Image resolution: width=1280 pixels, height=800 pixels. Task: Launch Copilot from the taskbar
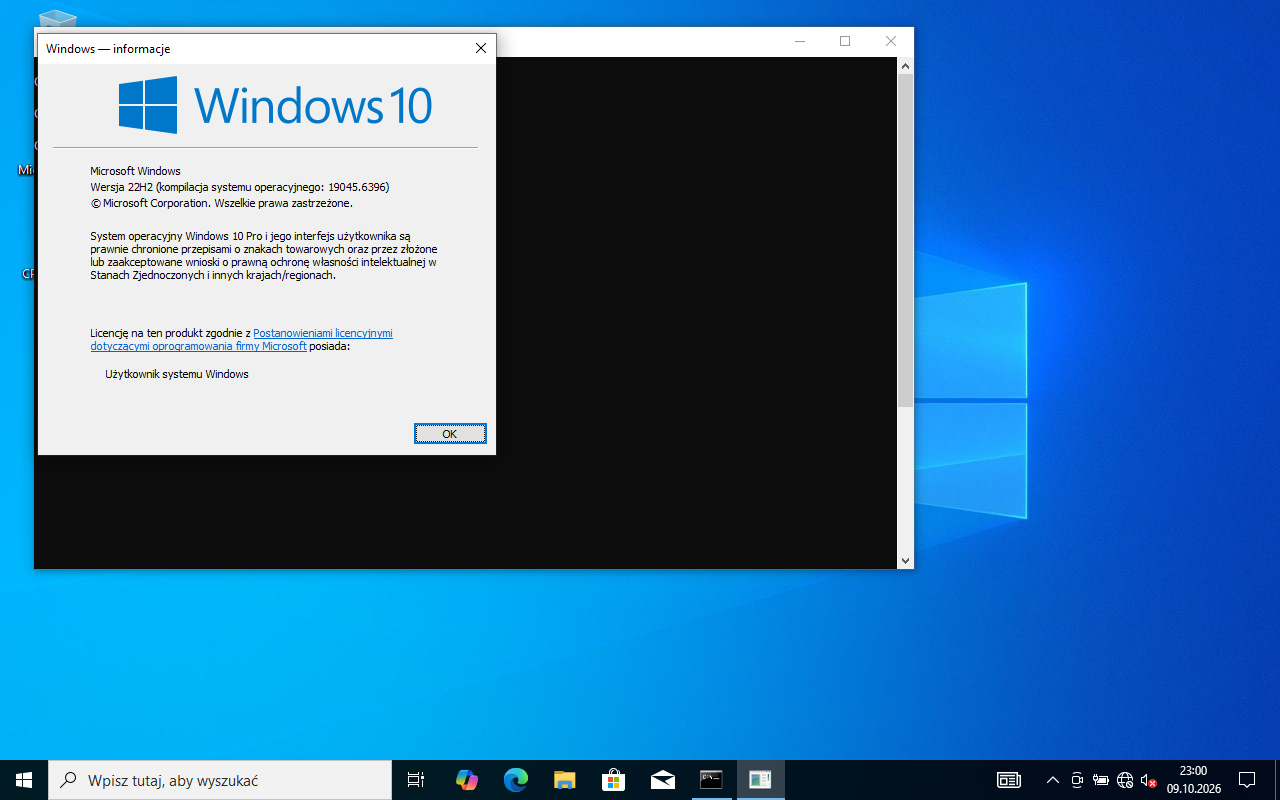(x=466, y=780)
